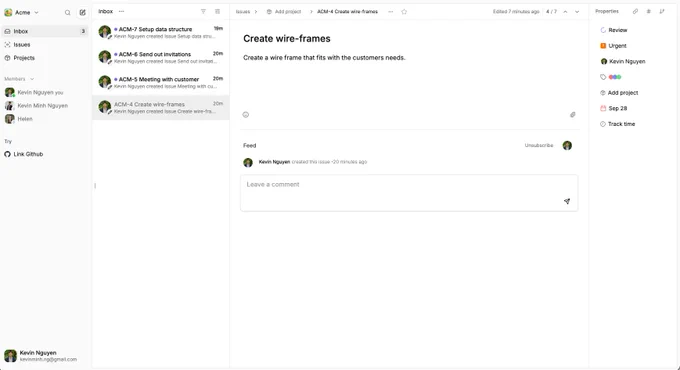Collapse the Members section chevron
The image size is (680, 370).
tap(32, 79)
